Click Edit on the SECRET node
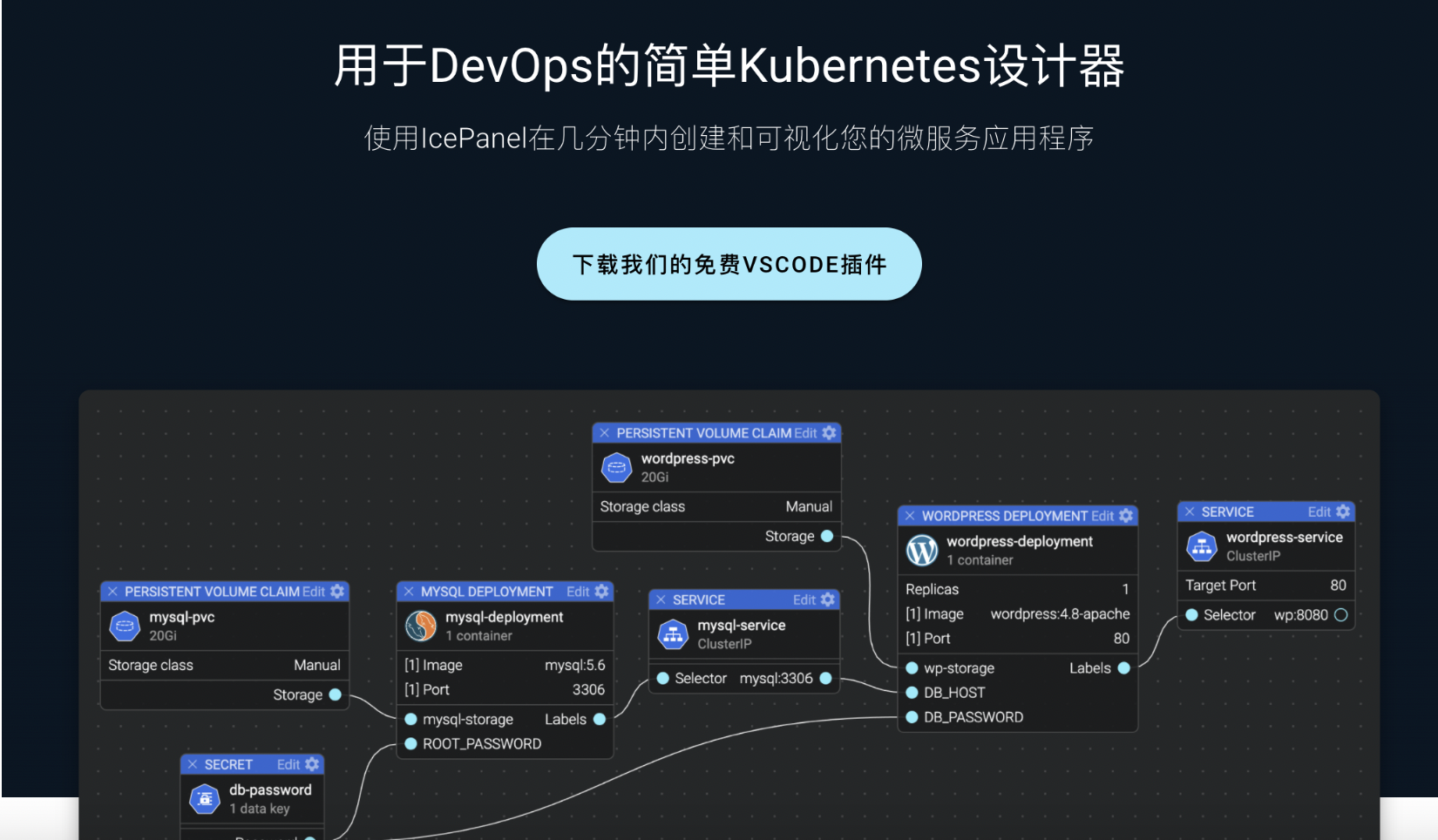1438x840 pixels. pyautogui.click(x=288, y=764)
